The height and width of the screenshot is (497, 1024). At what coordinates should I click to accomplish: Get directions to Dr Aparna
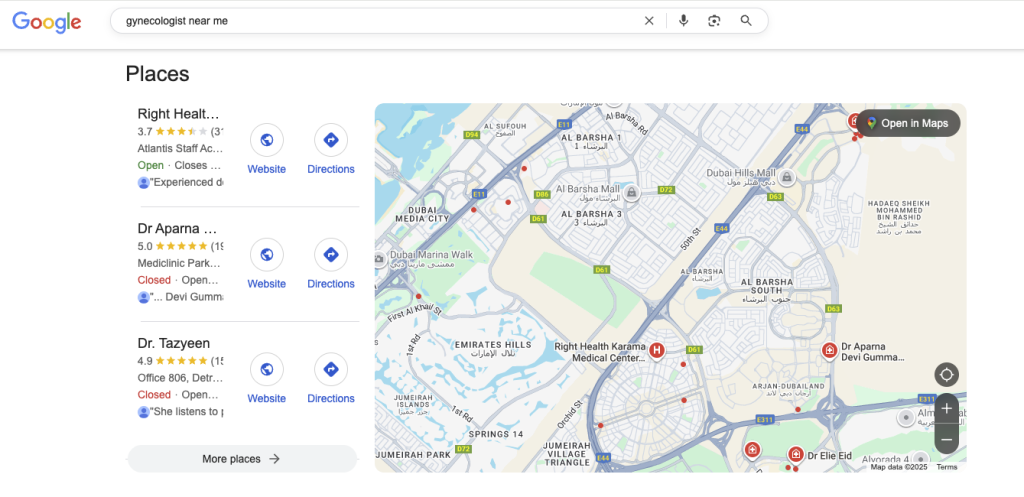[331, 254]
